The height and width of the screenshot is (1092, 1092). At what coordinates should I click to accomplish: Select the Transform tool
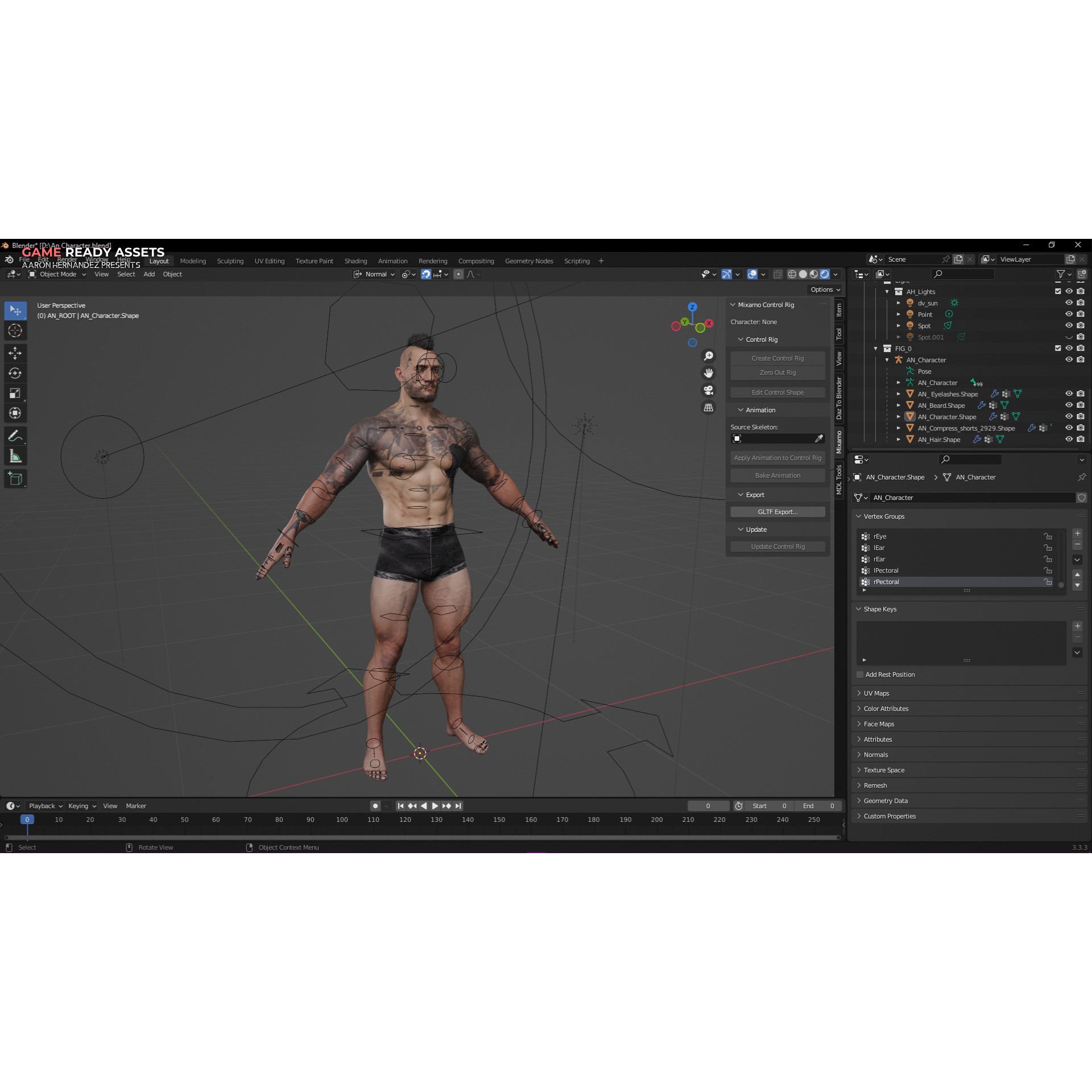15,413
